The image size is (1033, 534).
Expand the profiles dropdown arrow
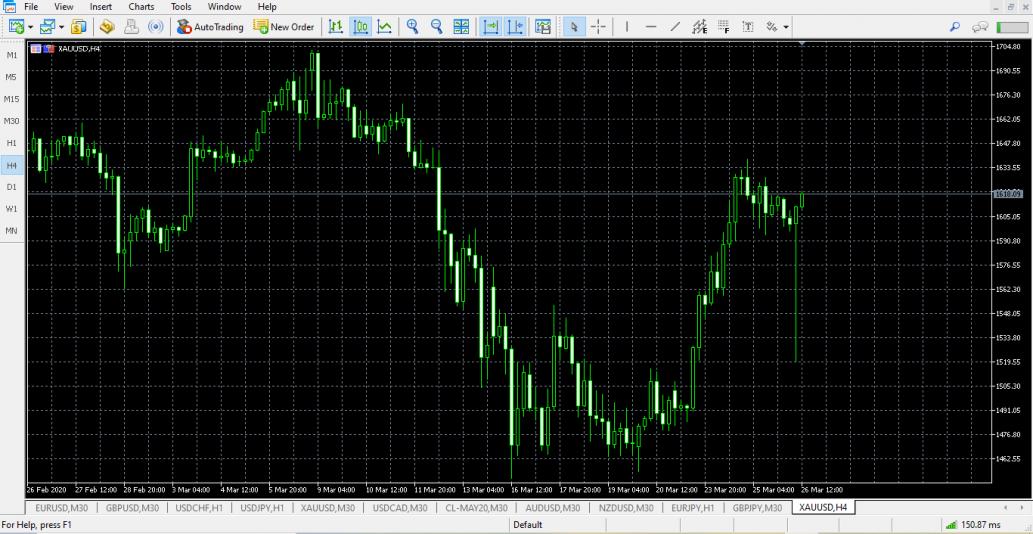(x=61, y=27)
